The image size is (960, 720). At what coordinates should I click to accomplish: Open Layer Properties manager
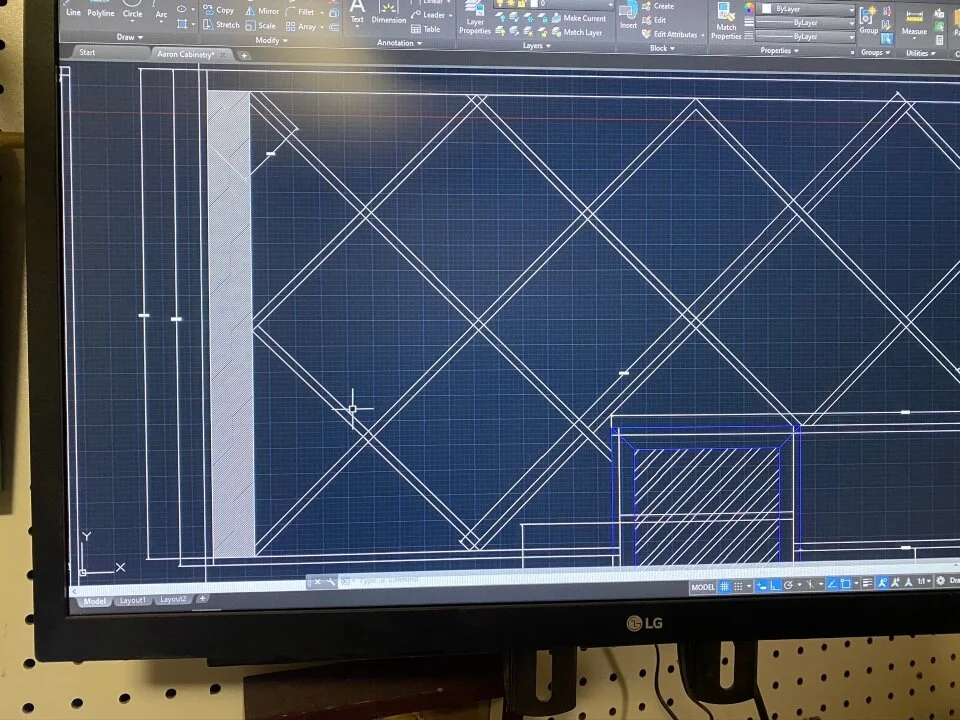click(x=475, y=18)
